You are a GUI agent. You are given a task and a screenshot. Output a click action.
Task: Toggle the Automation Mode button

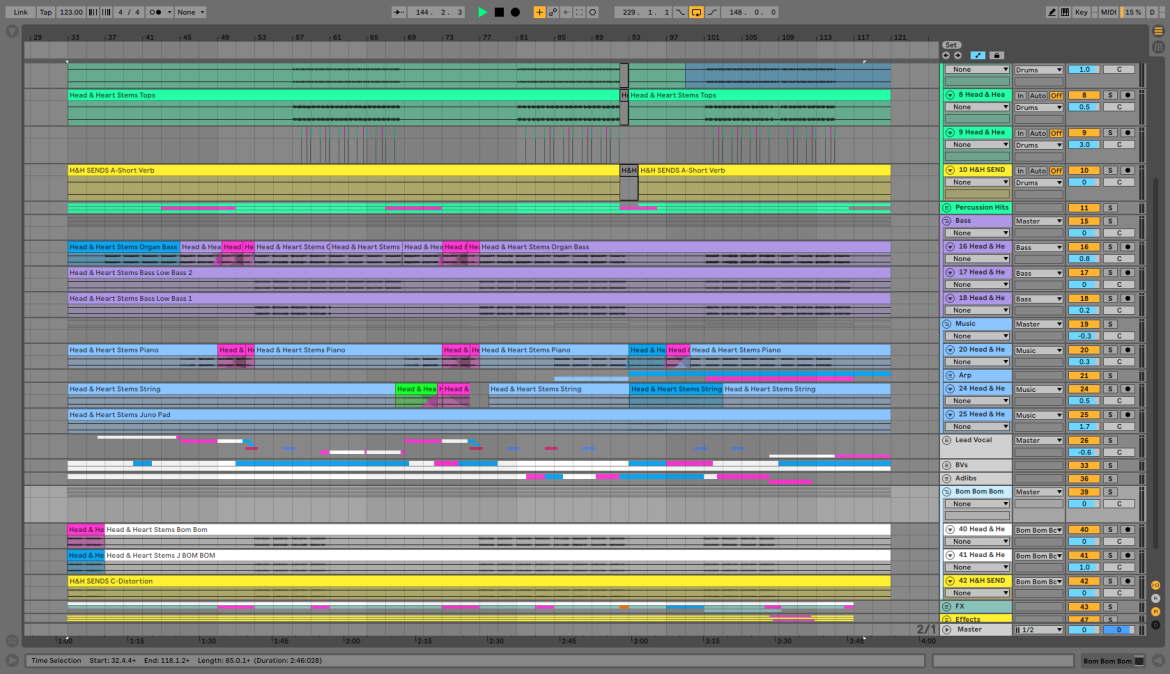[x=977, y=55]
